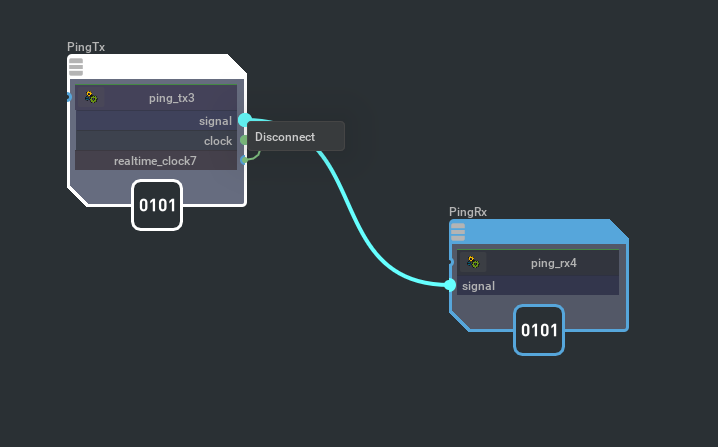Viewport: 718px width, 447px height.
Task: Click the 0101 badge on PingTx
Action: click(157, 205)
